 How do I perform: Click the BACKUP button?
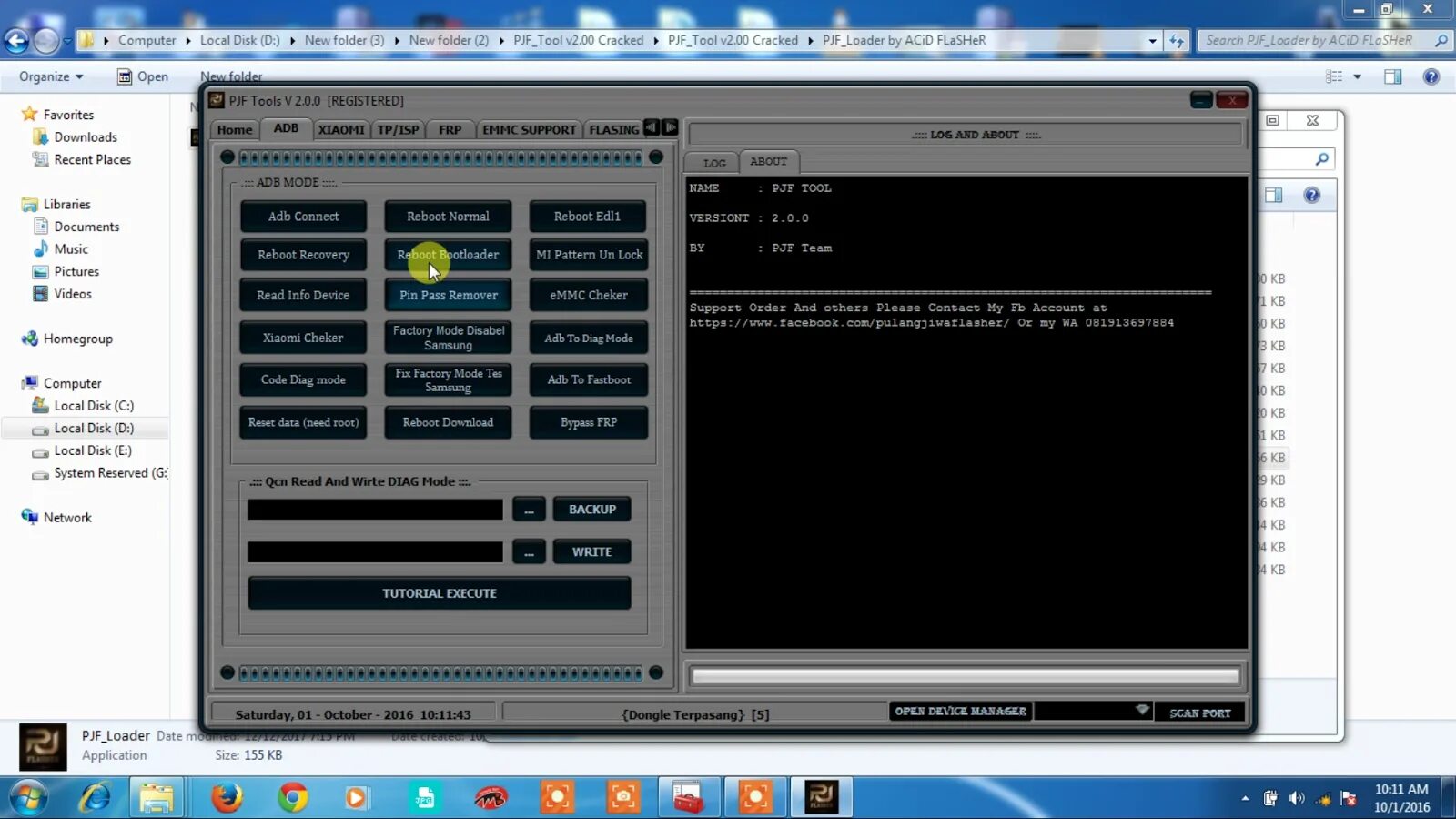click(592, 510)
